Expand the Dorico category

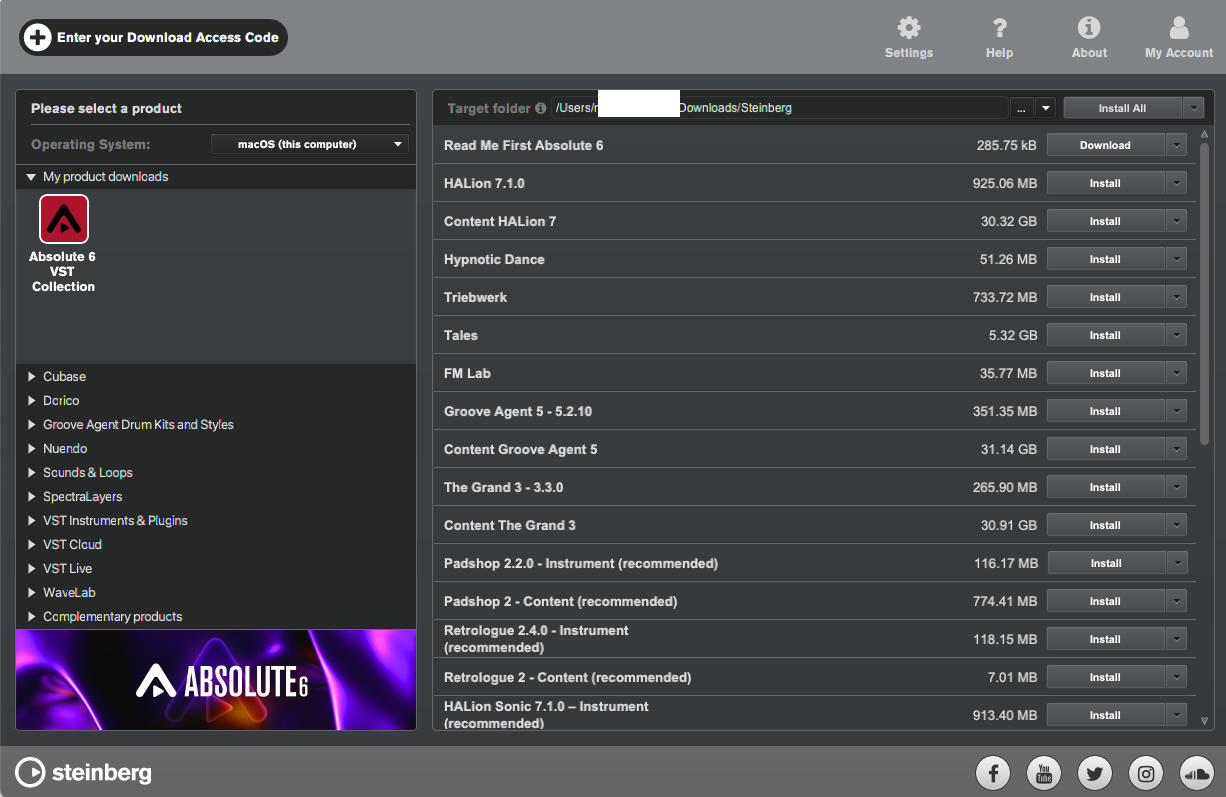click(x=32, y=401)
